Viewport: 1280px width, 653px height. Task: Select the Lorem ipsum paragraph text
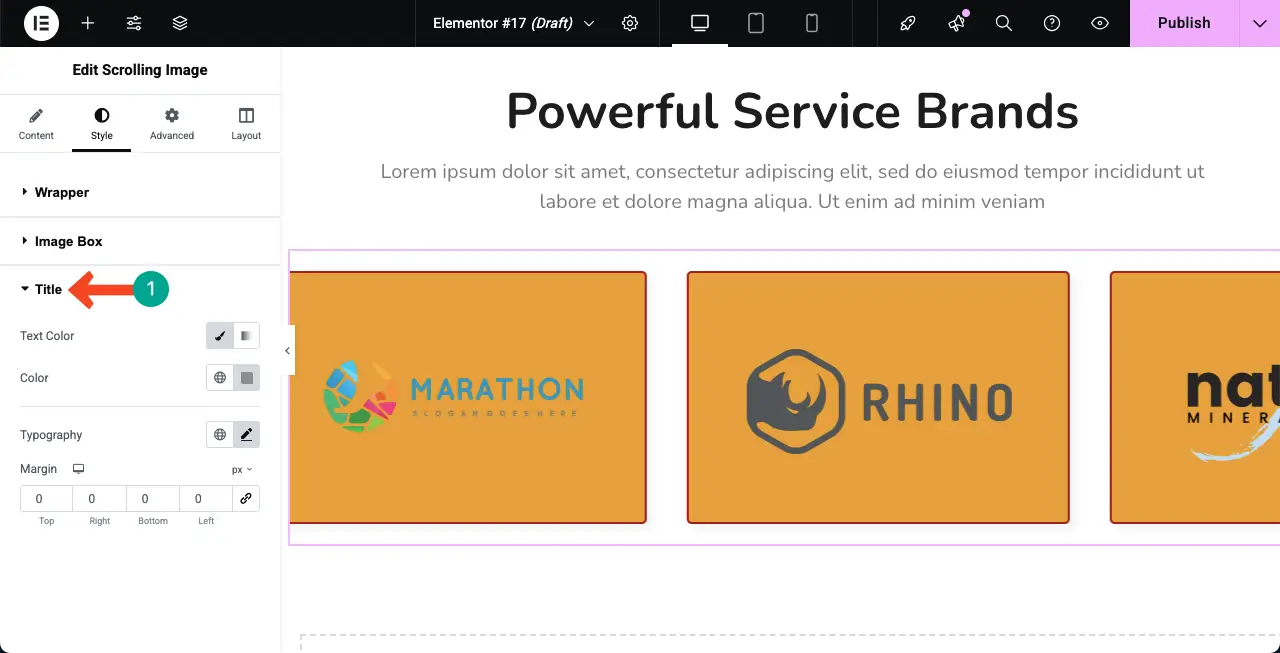coord(793,186)
